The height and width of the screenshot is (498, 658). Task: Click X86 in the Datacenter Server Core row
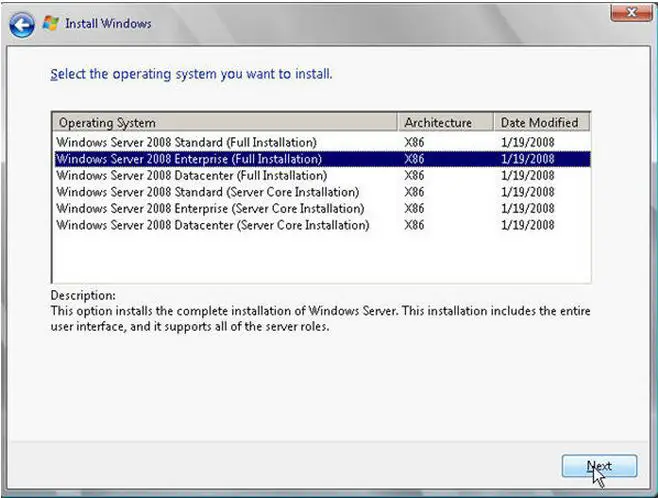[x=414, y=225]
